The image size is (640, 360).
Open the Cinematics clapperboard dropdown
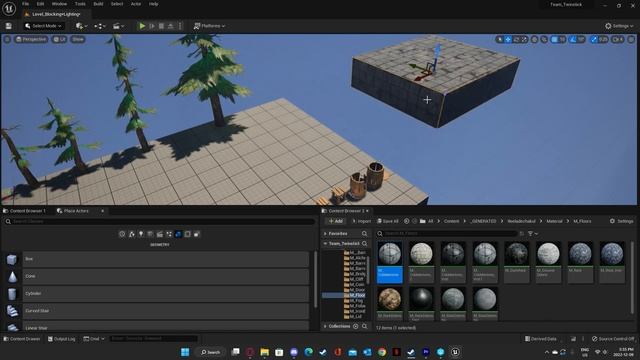click(x=118, y=26)
